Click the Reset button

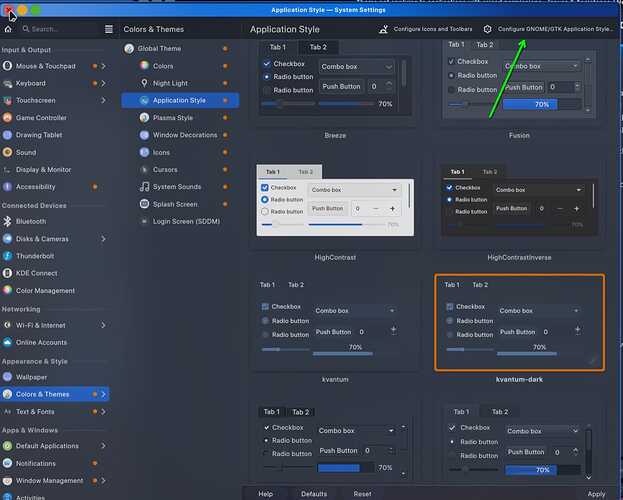tap(362, 494)
